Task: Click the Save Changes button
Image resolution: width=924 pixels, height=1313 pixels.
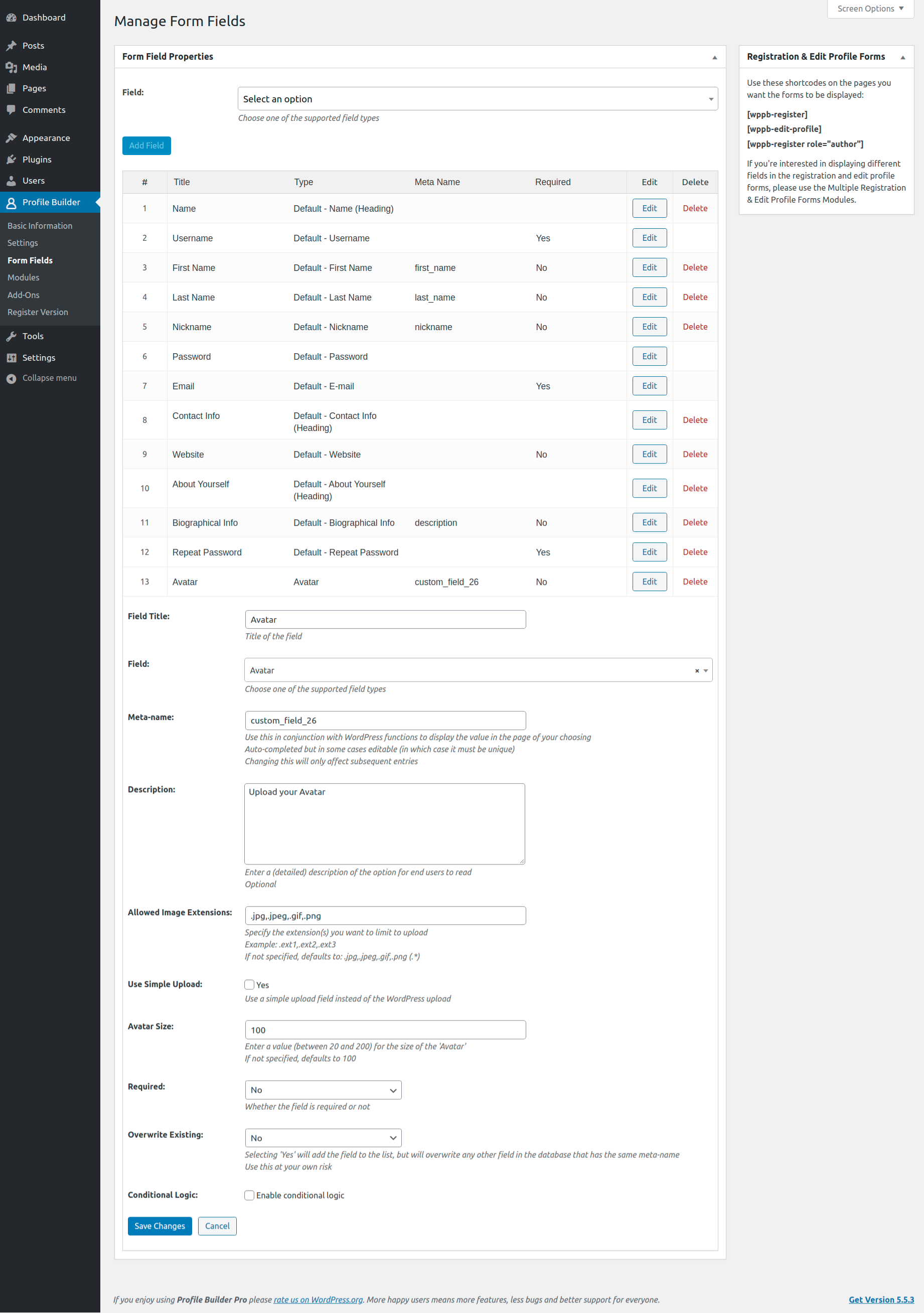Action: tap(160, 1226)
